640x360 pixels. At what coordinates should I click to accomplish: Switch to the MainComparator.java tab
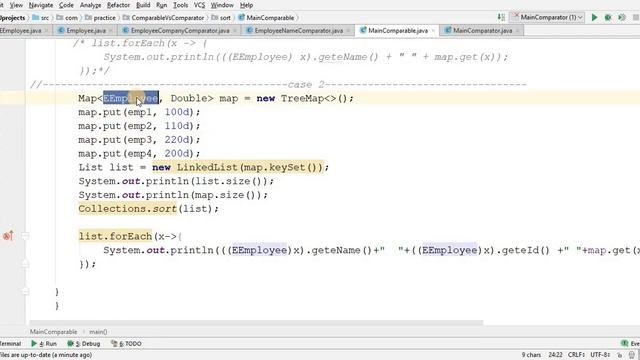click(x=482, y=31)
